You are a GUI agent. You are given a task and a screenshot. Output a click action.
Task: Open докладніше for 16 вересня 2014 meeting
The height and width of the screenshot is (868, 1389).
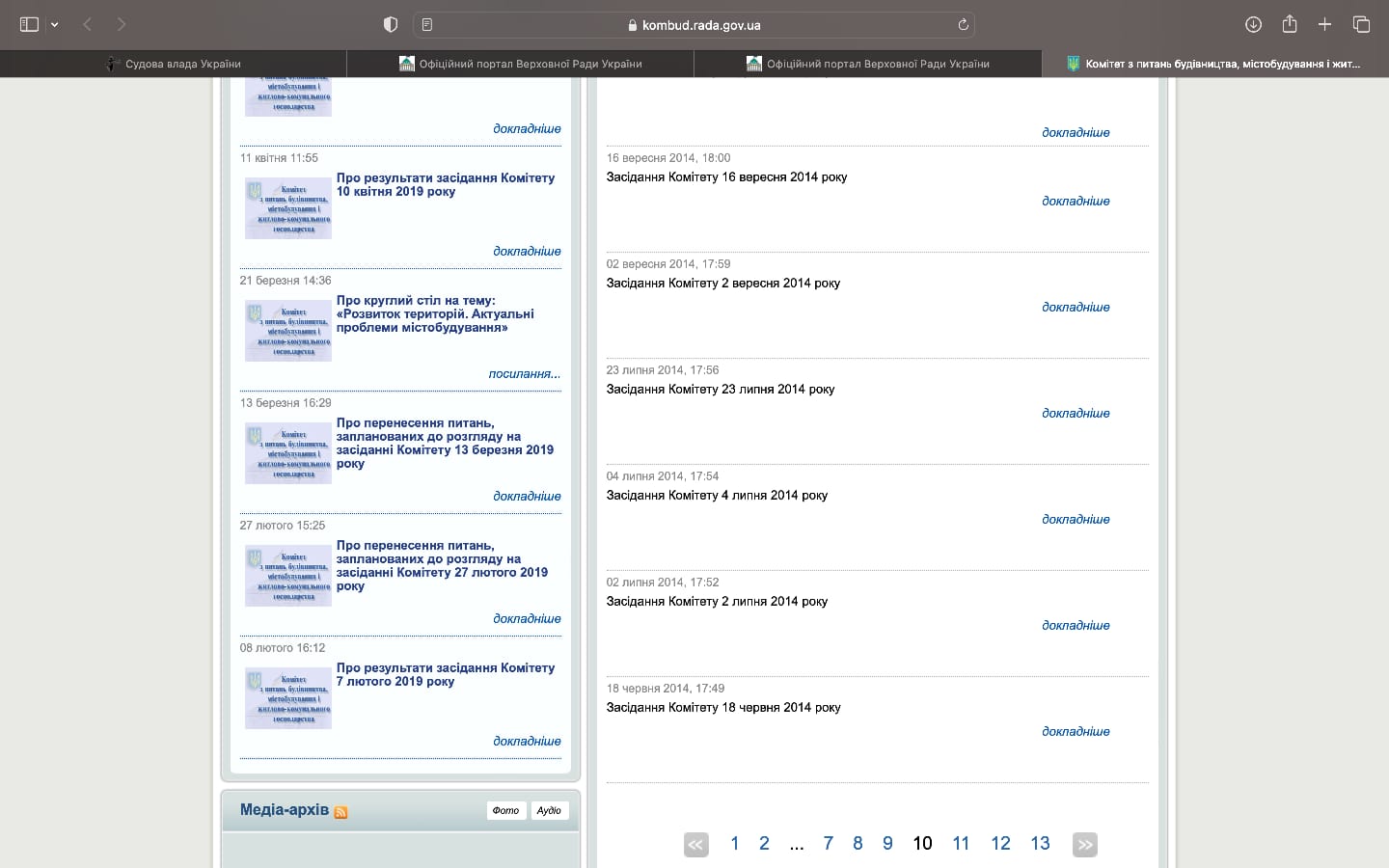click(1076, 201)
